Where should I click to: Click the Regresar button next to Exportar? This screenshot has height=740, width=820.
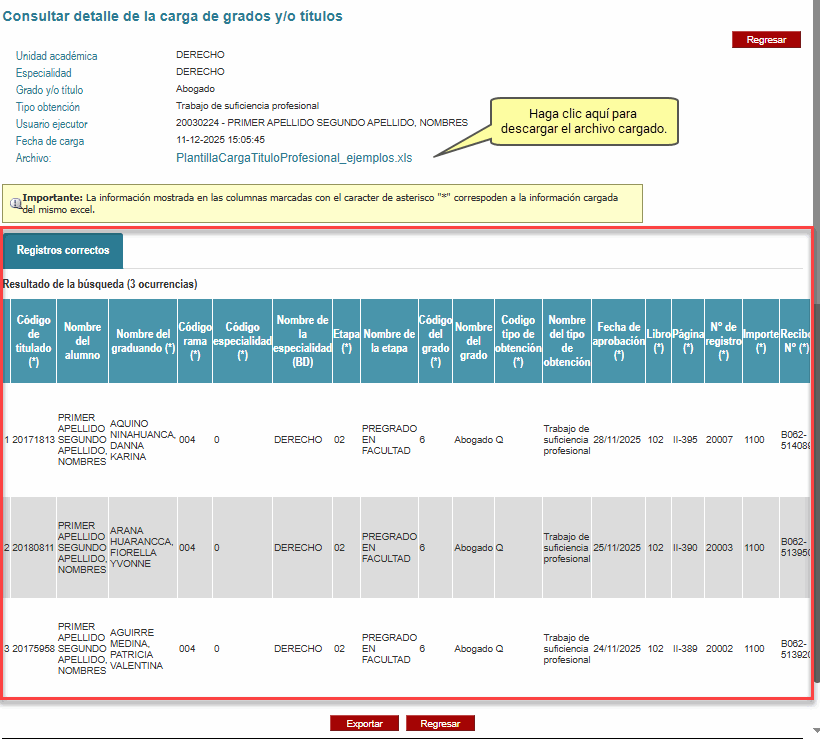click(x=440, y=723)
